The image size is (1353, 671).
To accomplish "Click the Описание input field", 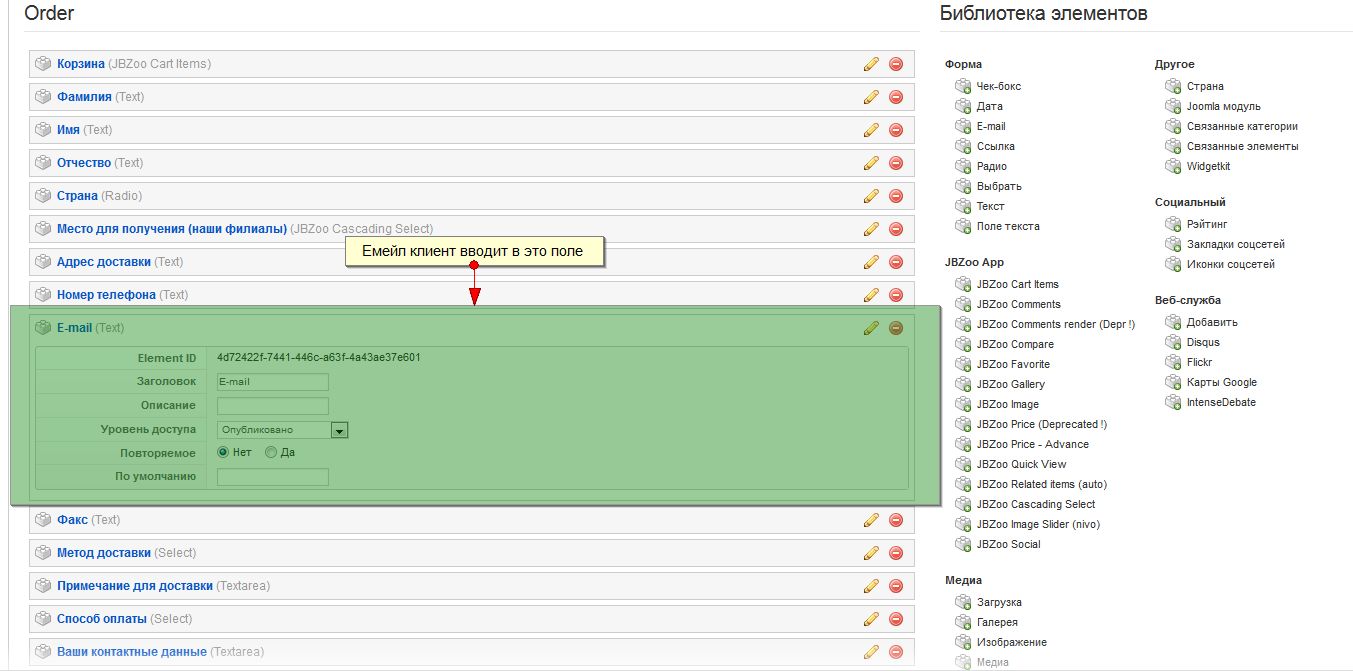I will coord(272,406).
